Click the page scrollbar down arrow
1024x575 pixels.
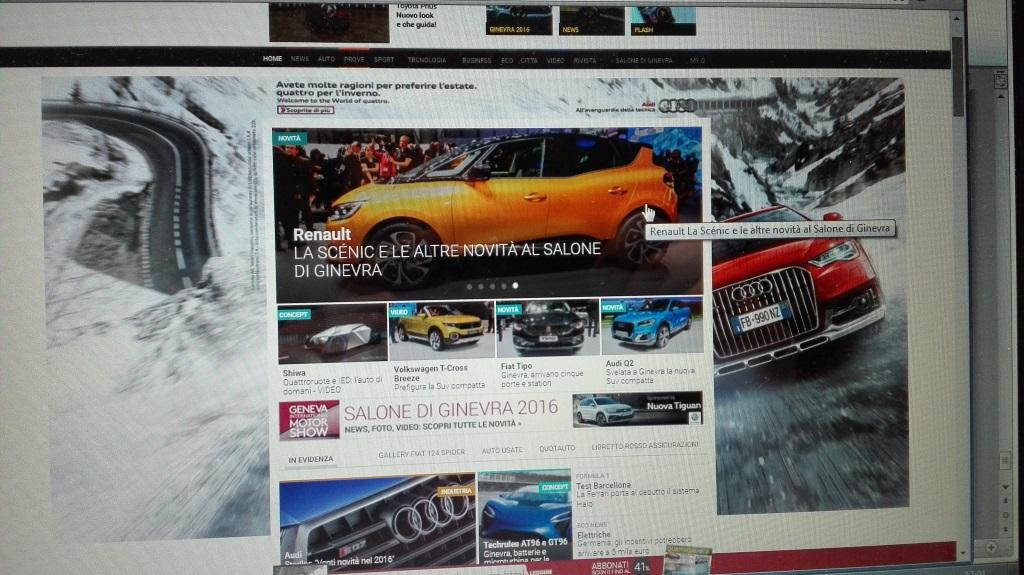pos(962,553)
